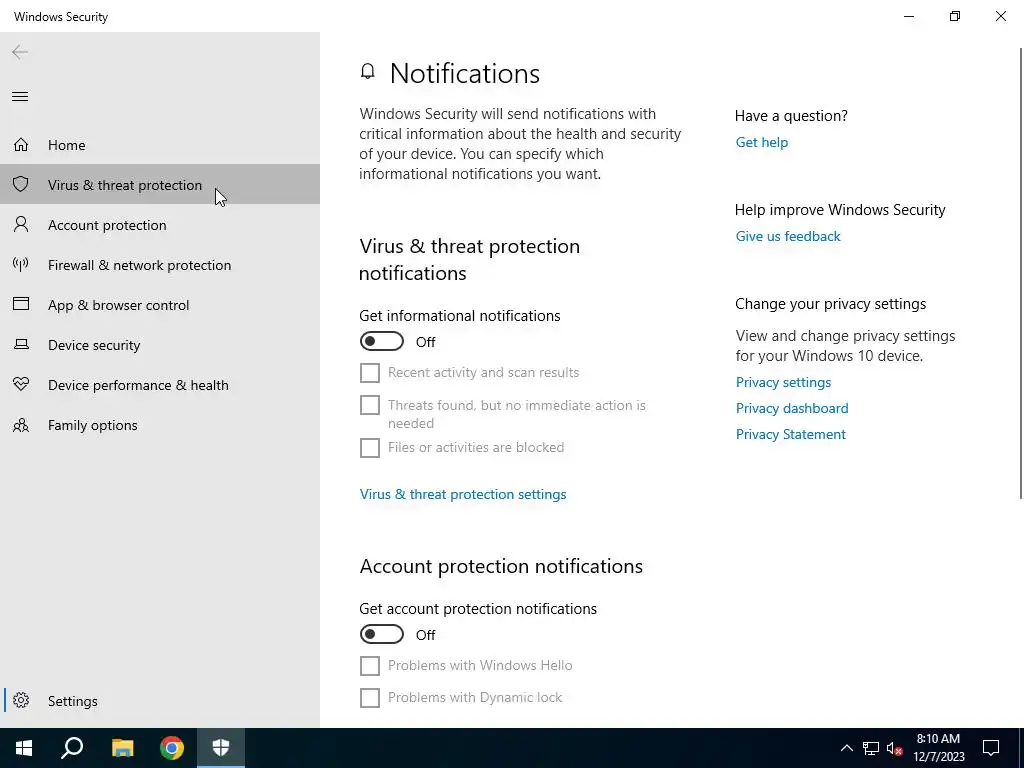The width and height of the screenshot is (1024, 768).
Task: Click the vertical scrollbar thumb
Action: click(1021, 273)
